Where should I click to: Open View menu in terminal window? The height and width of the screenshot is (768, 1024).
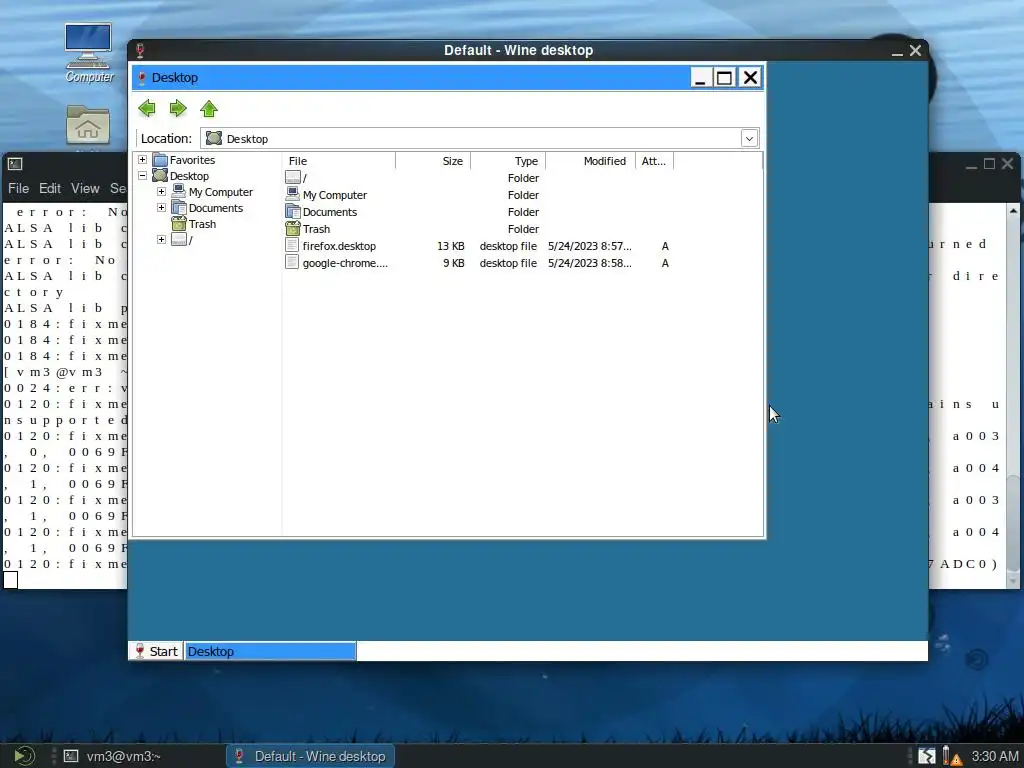point(85,188)
